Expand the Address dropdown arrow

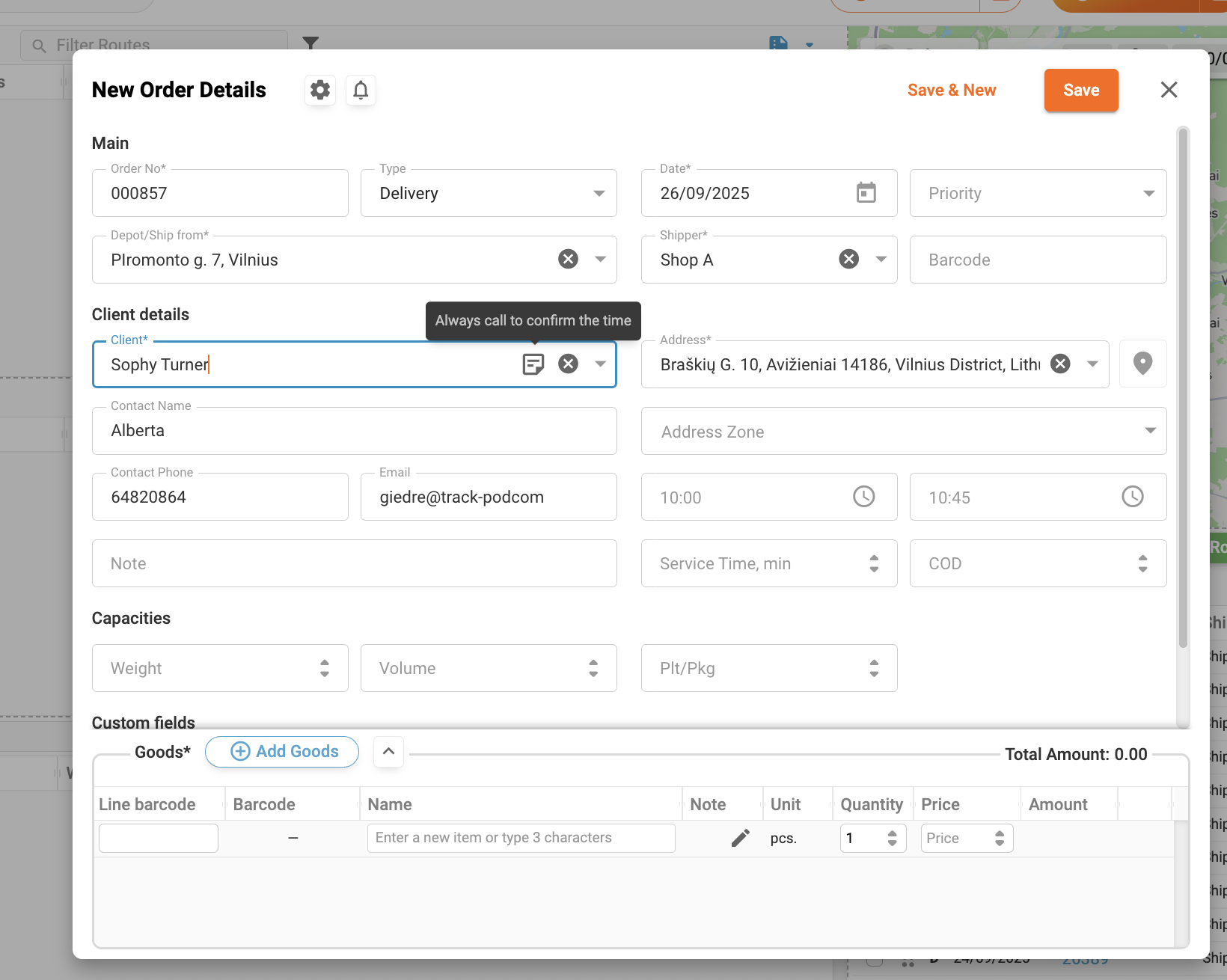[1092, 364]
